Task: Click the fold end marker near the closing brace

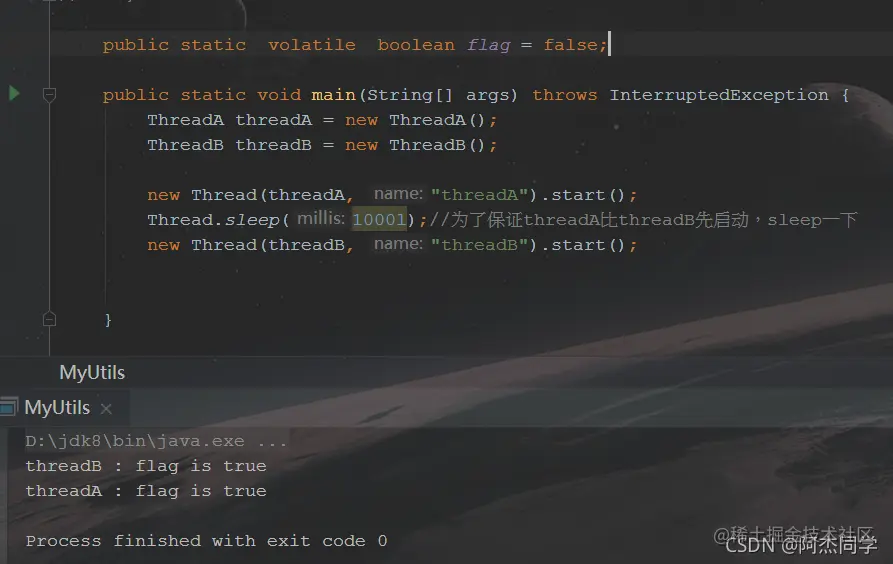Action: 50,319
